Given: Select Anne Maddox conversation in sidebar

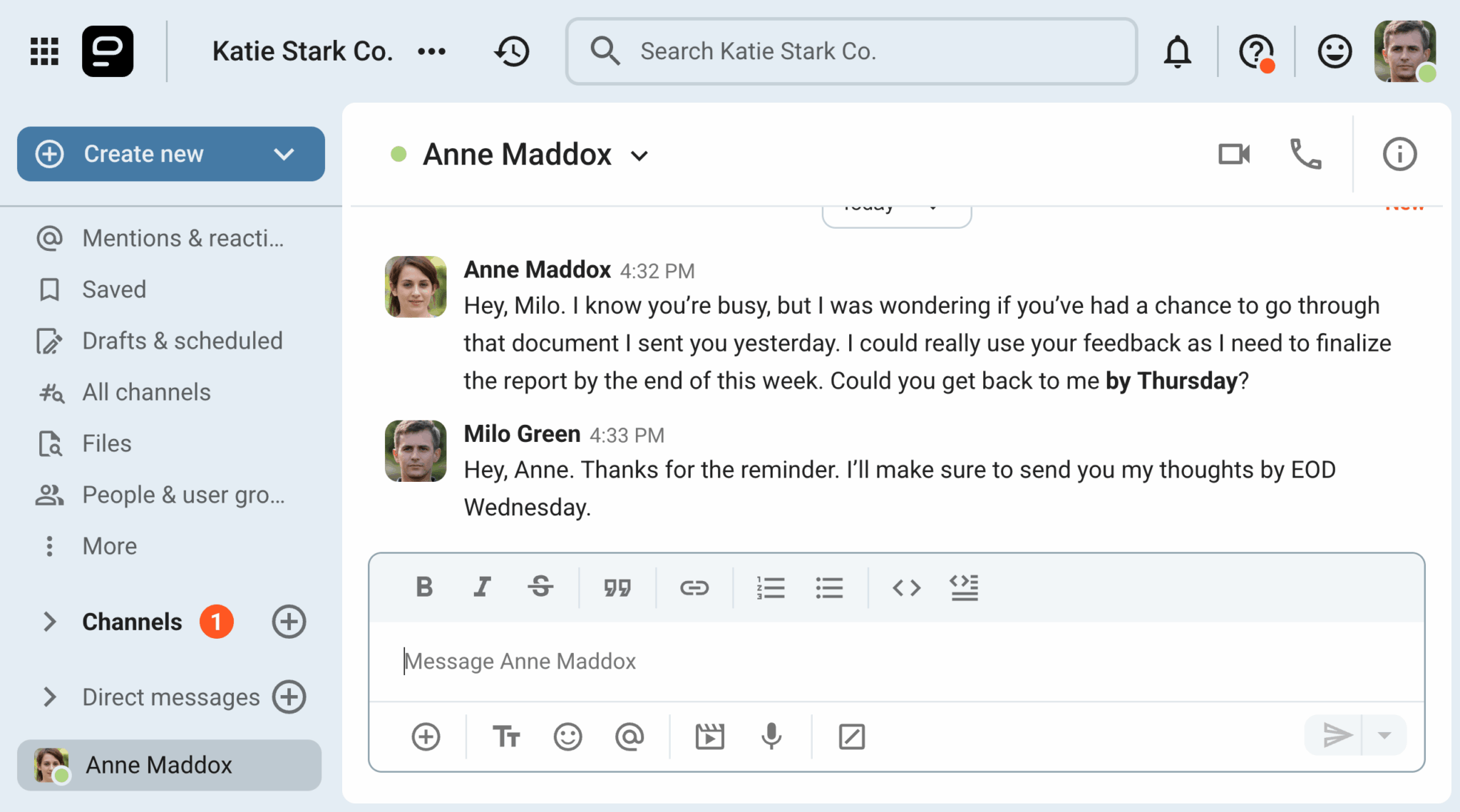Looking at the screenshot, I should pyautogui.click(x=158, y=765).
